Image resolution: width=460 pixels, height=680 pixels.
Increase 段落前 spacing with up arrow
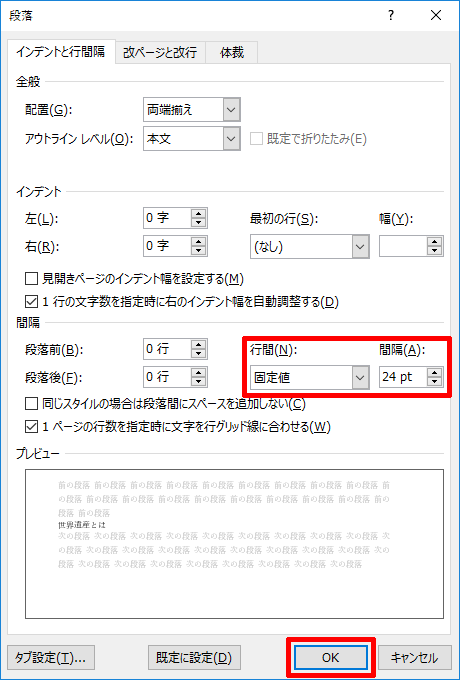199,345
